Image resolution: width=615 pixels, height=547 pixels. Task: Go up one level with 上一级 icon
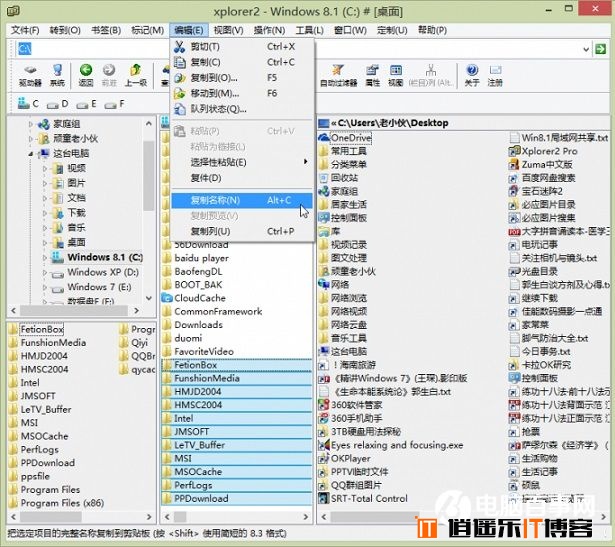[136, 75]
